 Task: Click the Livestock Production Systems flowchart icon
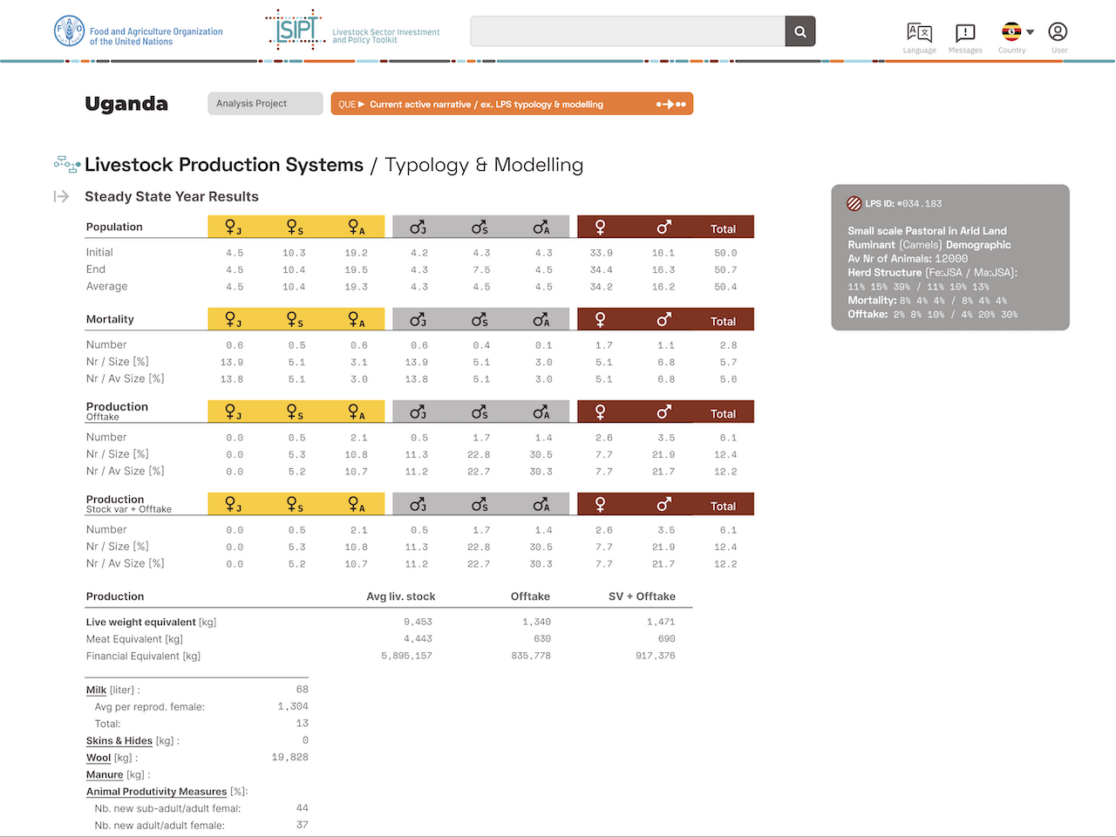(67, 165)
